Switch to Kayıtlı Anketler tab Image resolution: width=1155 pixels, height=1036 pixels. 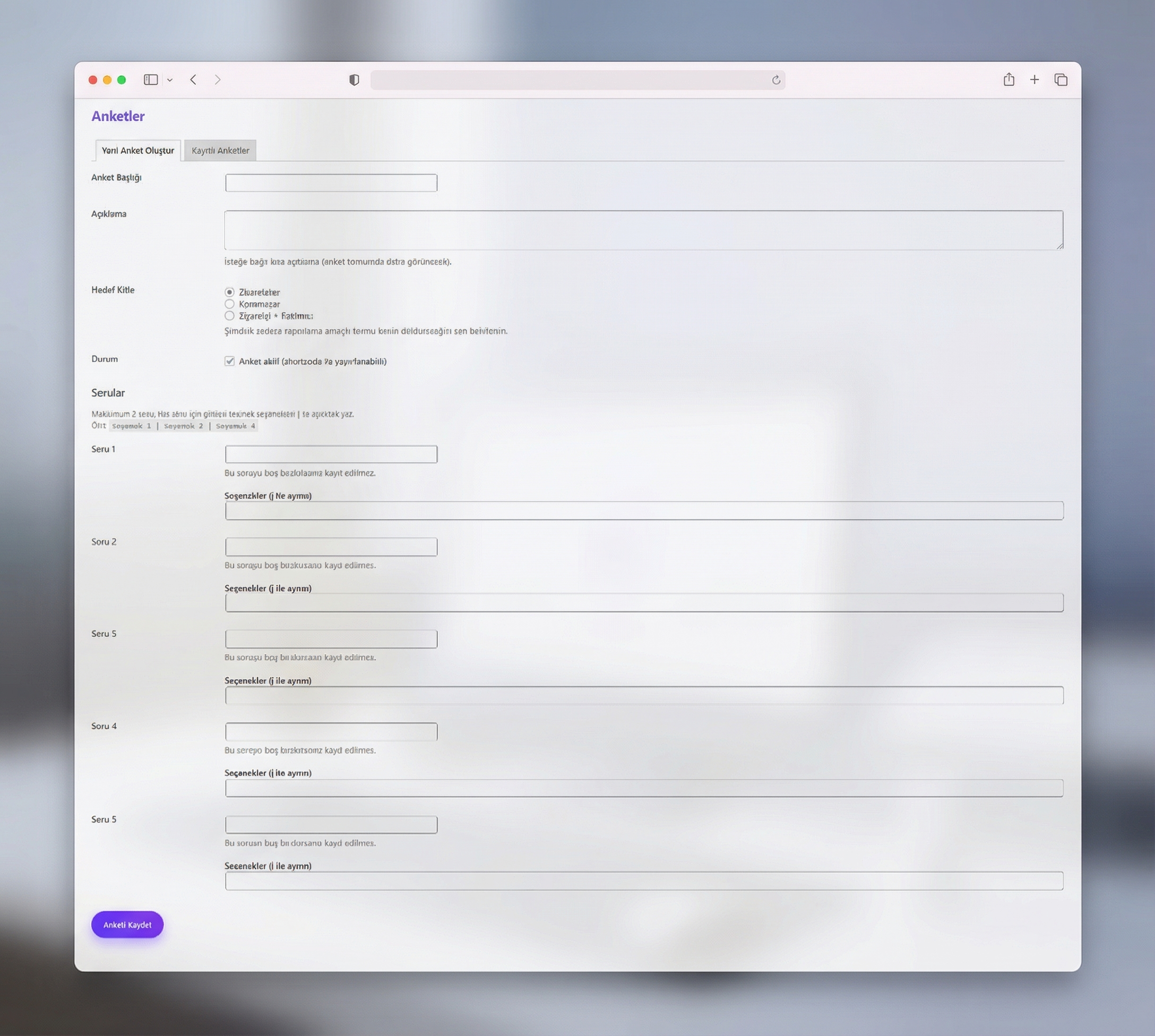click(220, 150)
